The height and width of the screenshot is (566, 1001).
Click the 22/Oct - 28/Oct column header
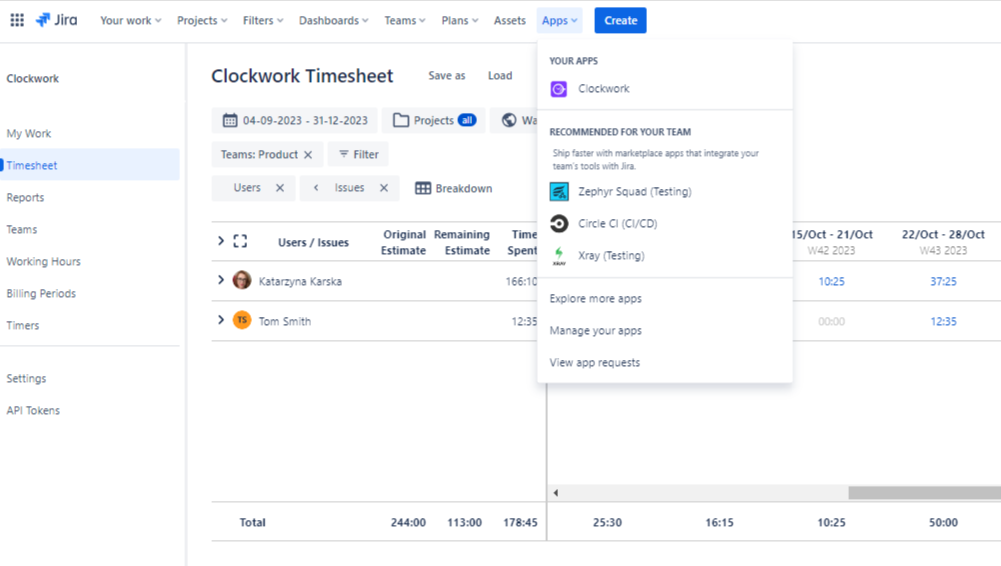(x=943, y=242)
